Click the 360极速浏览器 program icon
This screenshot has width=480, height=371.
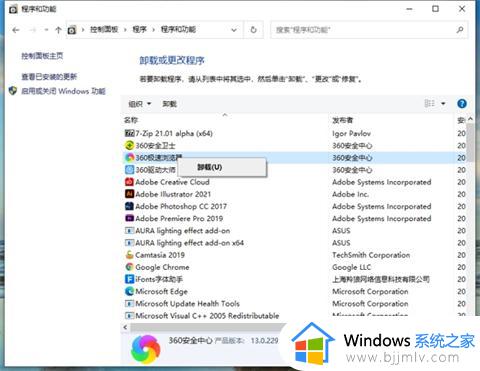click(129, 157)
